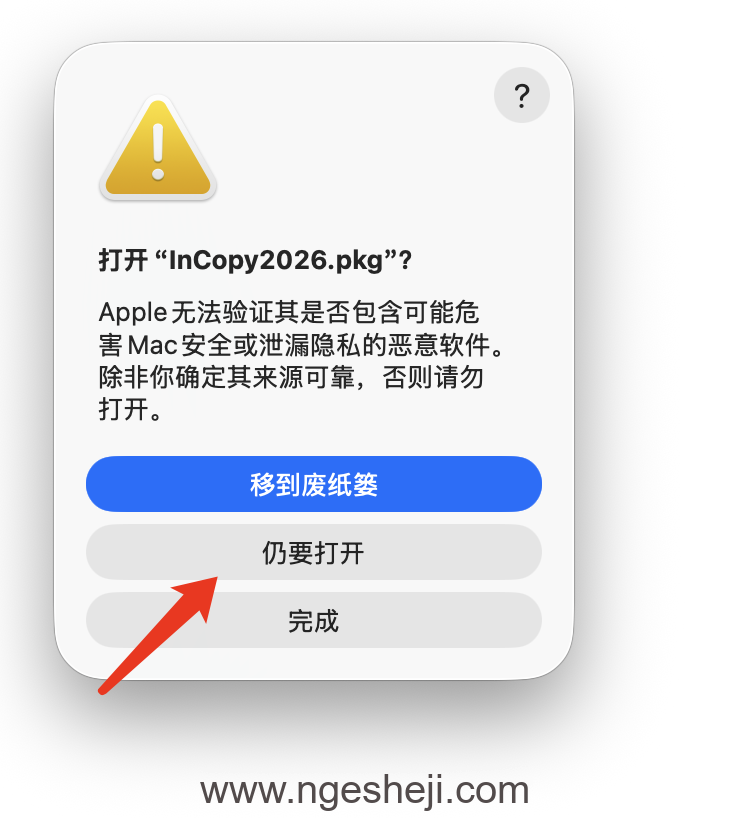Viewport: 734px width, 818px height.
Task: Move the package to Trash with the blue button
Action: pos(314,484)
